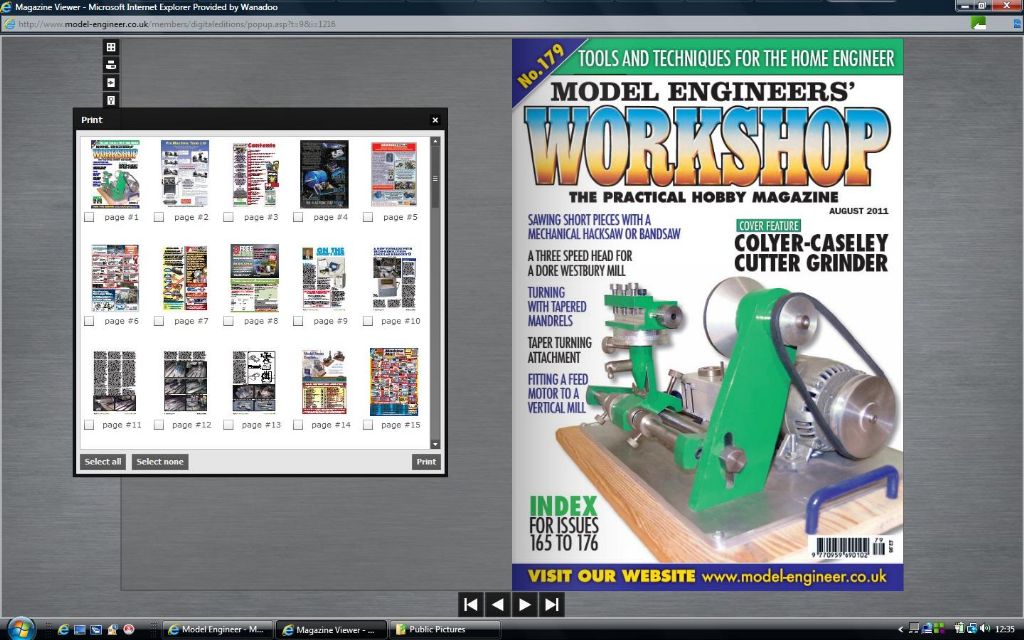The height and width of the screenshot is (640, 1024).
Task: Click the zoom magnifier icon in the viewer toolbar
Action: point(111,100)
